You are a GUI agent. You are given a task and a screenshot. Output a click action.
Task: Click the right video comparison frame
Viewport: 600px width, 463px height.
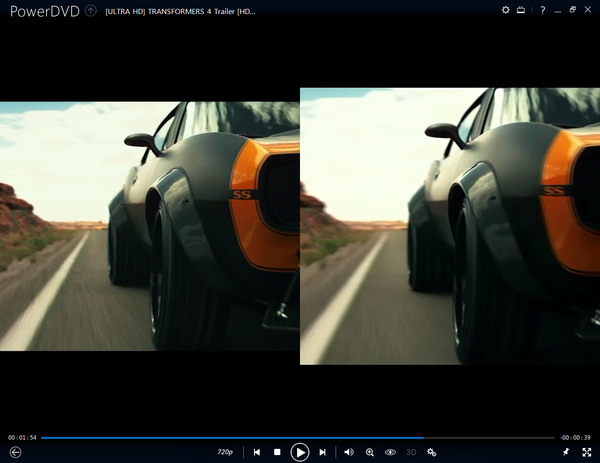pyautogui.click(x=450, y=226)
